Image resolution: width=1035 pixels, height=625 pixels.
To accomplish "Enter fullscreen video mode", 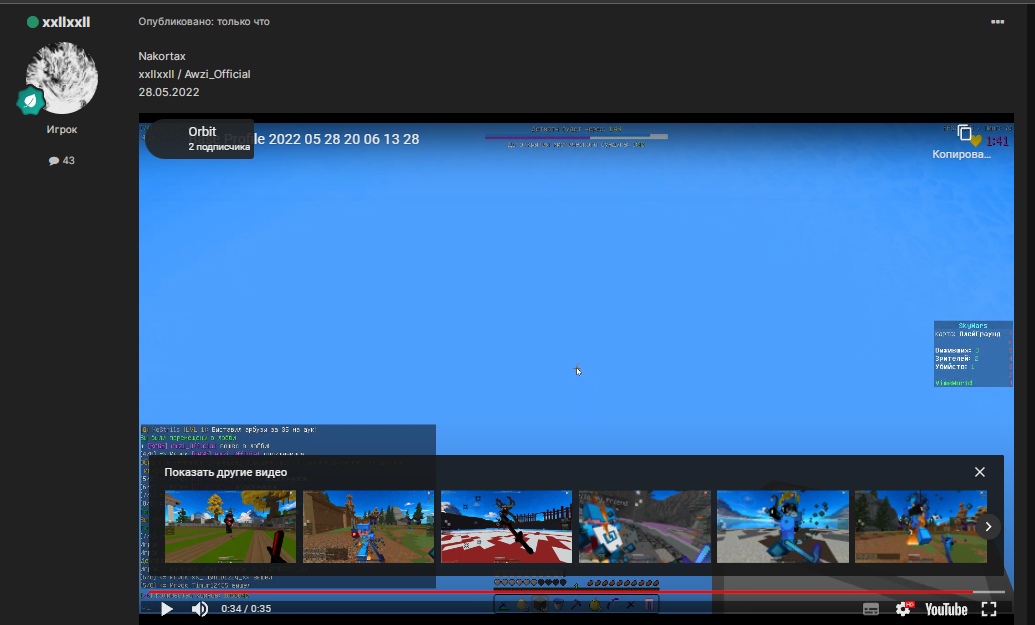I will [x=989, y=608].
